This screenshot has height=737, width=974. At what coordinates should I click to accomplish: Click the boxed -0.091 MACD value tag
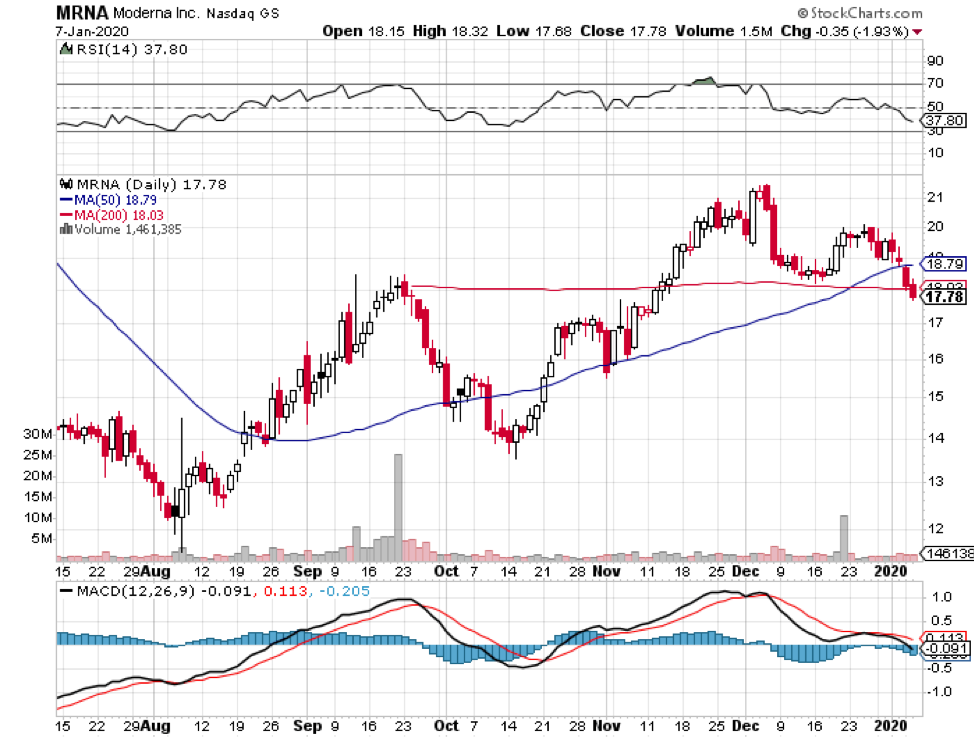point(944,649)
